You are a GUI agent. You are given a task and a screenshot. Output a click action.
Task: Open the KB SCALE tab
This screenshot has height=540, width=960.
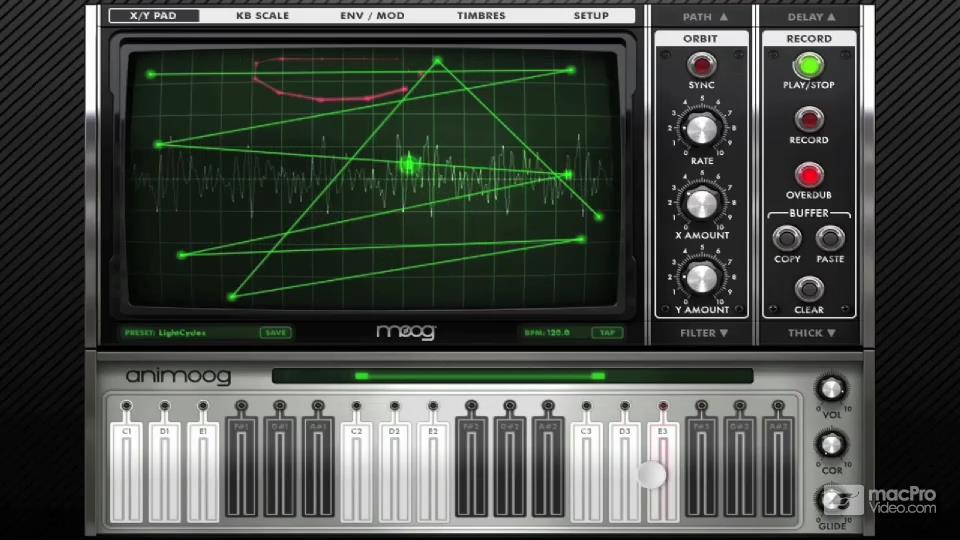(263, 15)
